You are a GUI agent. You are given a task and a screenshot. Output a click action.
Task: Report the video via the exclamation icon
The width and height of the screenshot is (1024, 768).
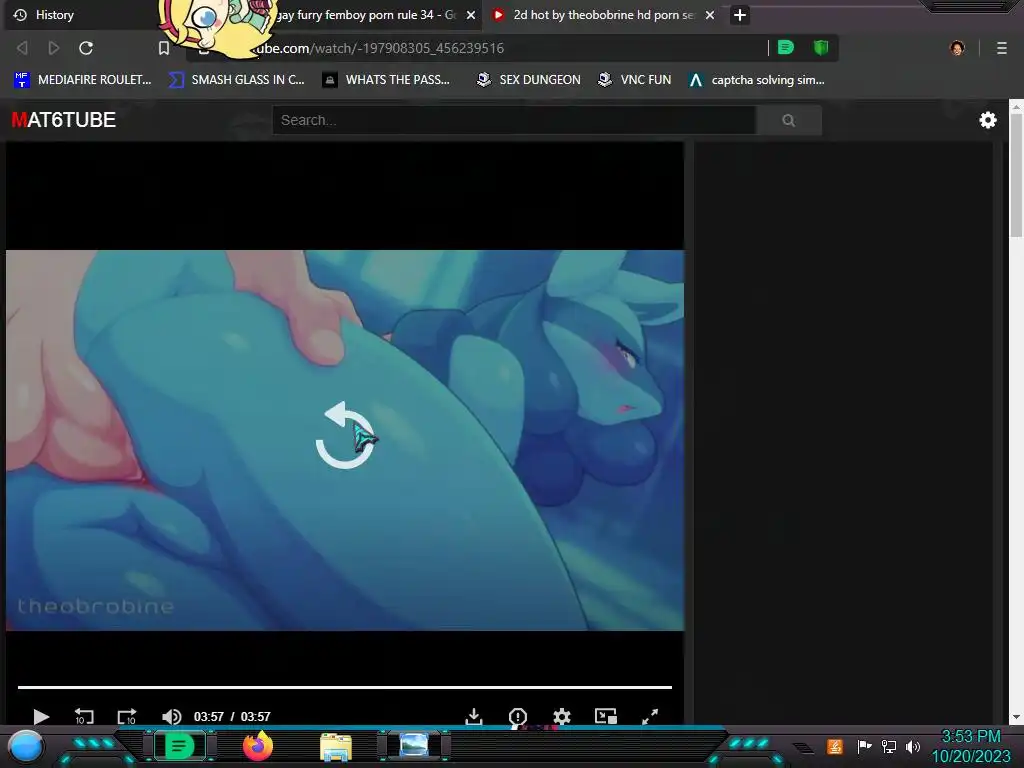(518, 717)
